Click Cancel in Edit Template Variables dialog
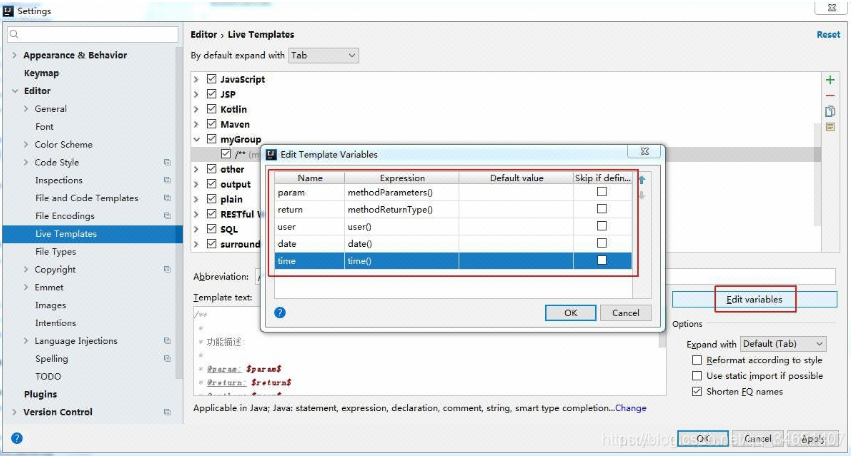Screen dimensions: 855x458 (x=625, y=312)
